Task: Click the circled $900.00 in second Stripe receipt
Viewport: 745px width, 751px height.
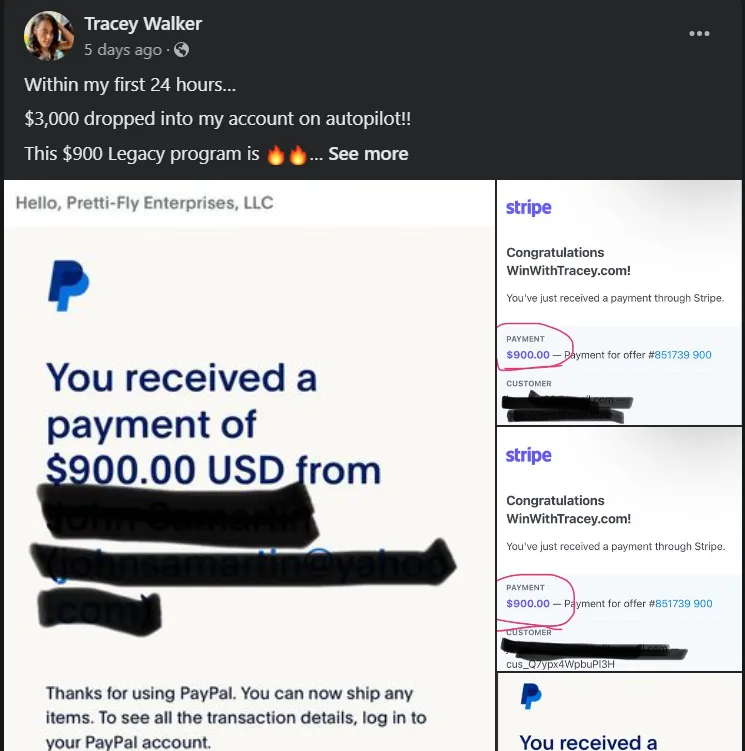Action: [x=528, y=603]
